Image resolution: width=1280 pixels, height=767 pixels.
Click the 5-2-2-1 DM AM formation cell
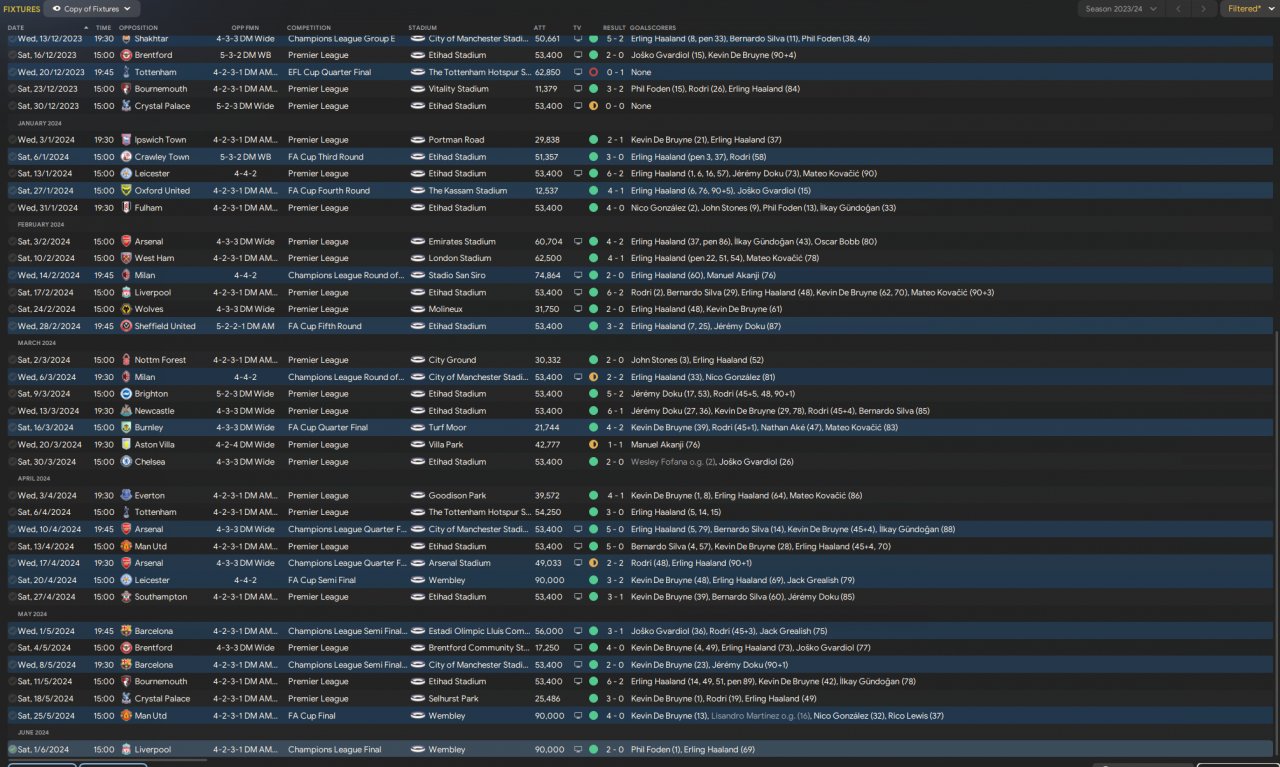[246, 327]
